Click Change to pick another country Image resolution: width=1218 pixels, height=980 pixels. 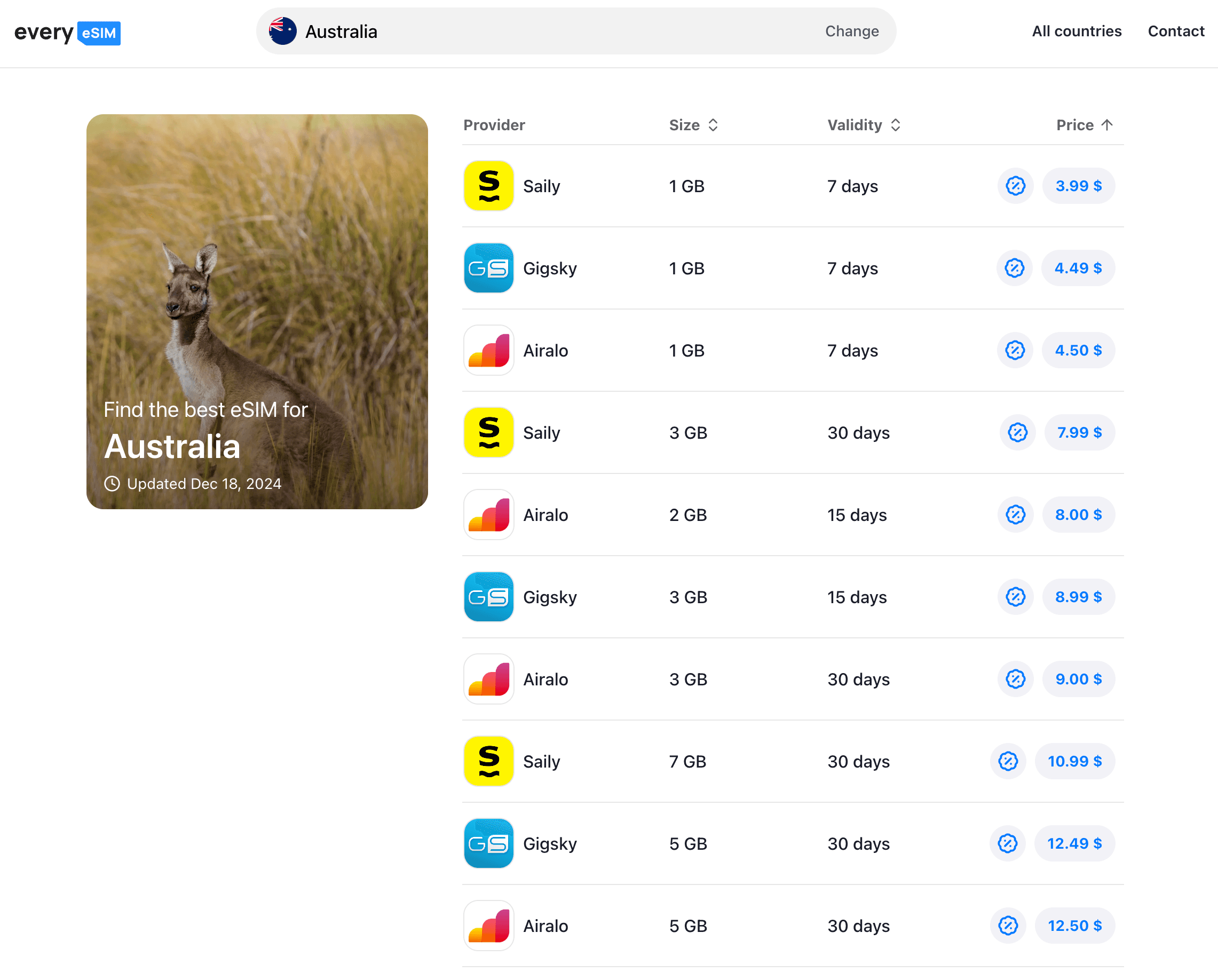[852, 31]
